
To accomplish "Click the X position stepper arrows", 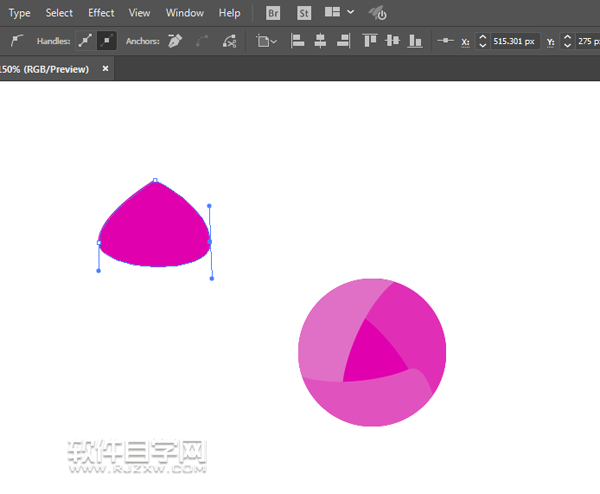I will (482, 41).
